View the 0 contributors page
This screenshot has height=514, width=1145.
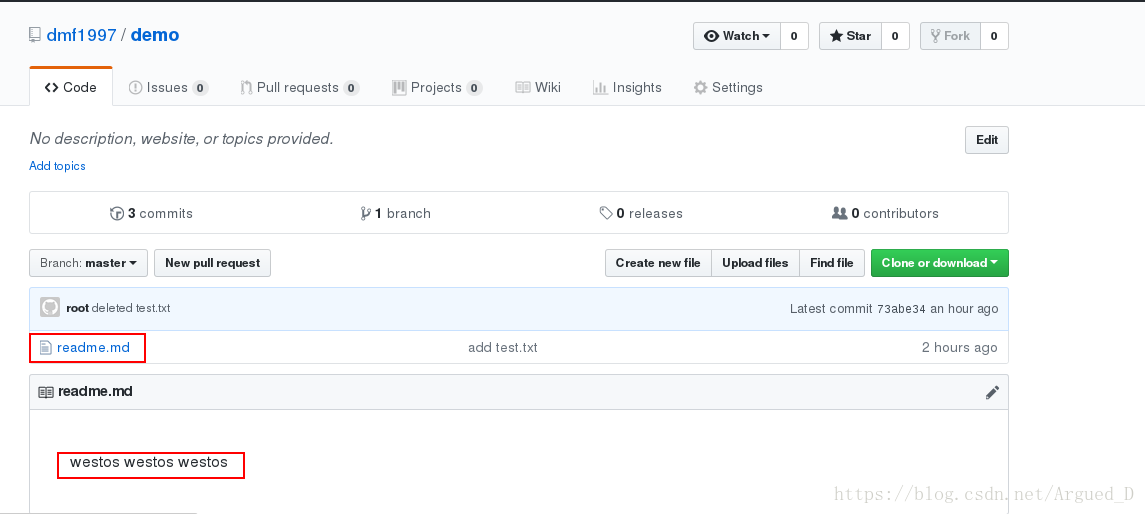coord(885,213)
